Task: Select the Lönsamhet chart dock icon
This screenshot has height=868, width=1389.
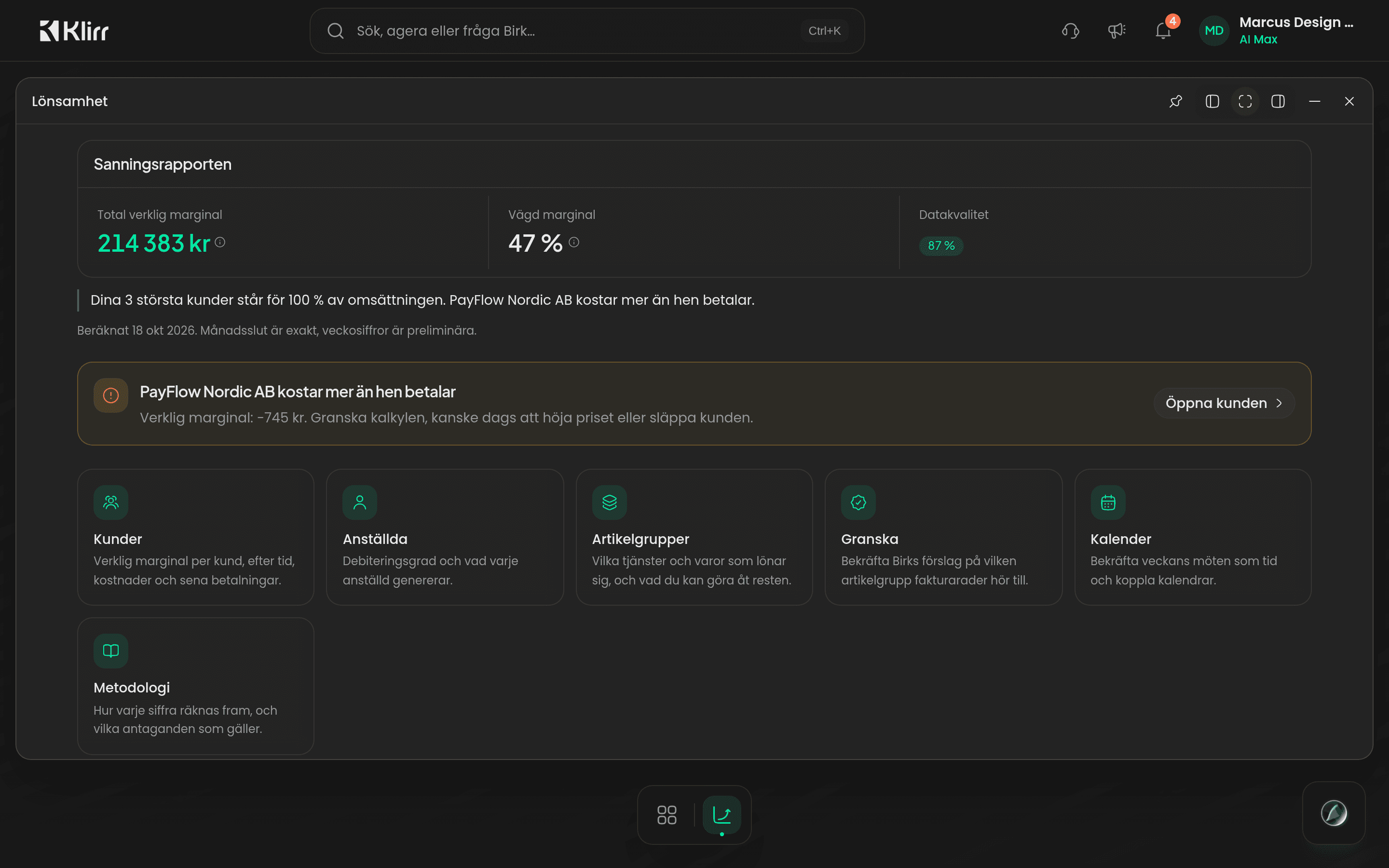Action: pos(722,815)
